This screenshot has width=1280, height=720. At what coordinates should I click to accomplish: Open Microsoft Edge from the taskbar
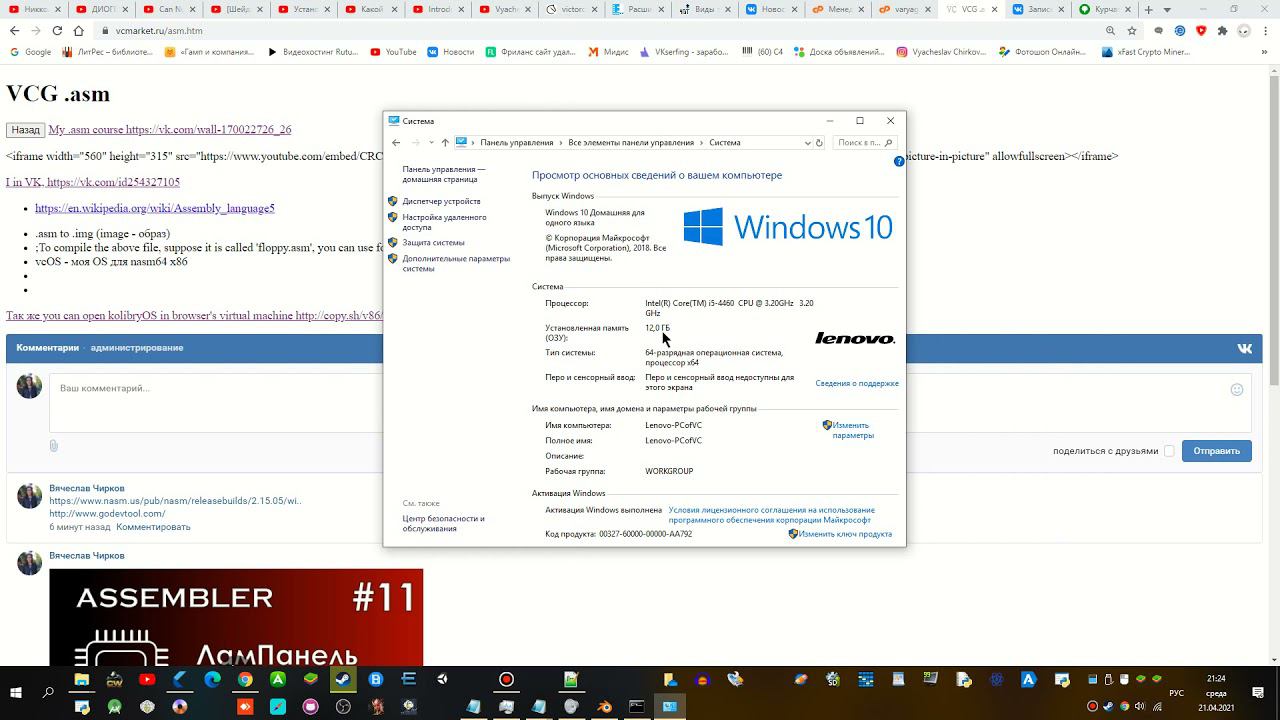tap(212, 680)
